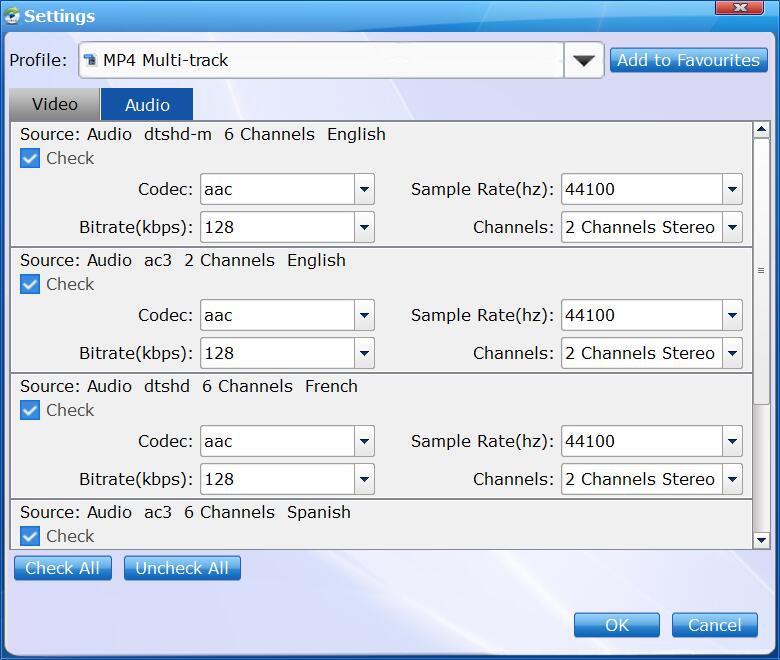Select the Audio tab
This screenshot has width=780, height=660.
147,104
